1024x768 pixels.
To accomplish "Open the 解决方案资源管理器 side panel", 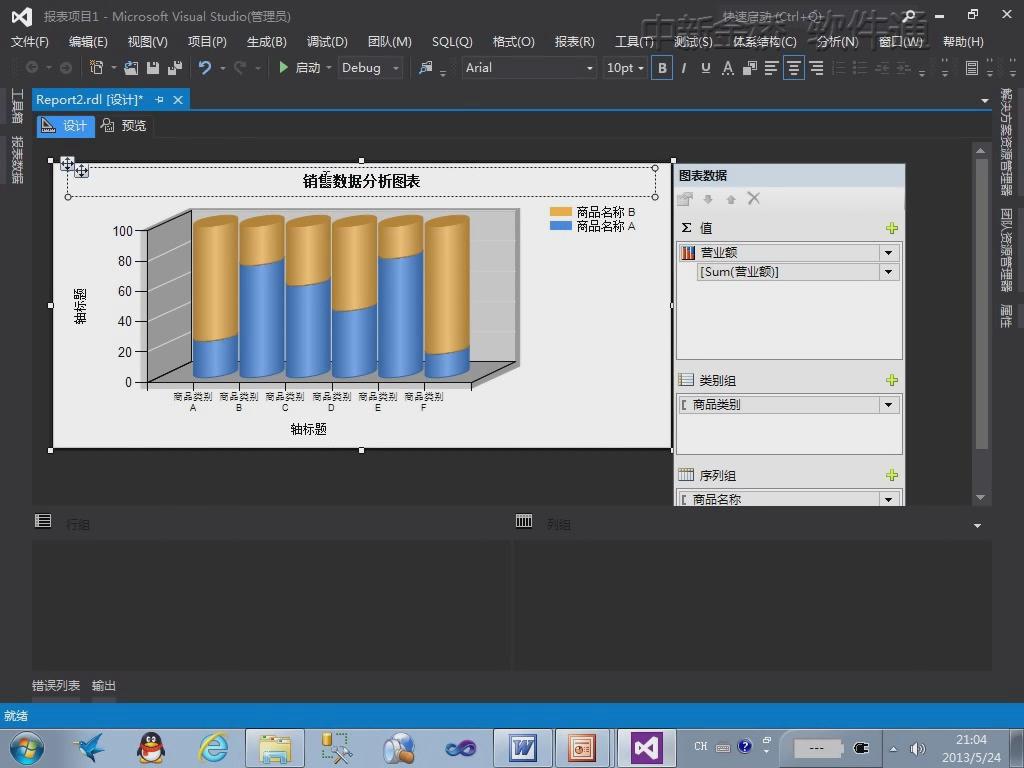I will [1006, 142].
